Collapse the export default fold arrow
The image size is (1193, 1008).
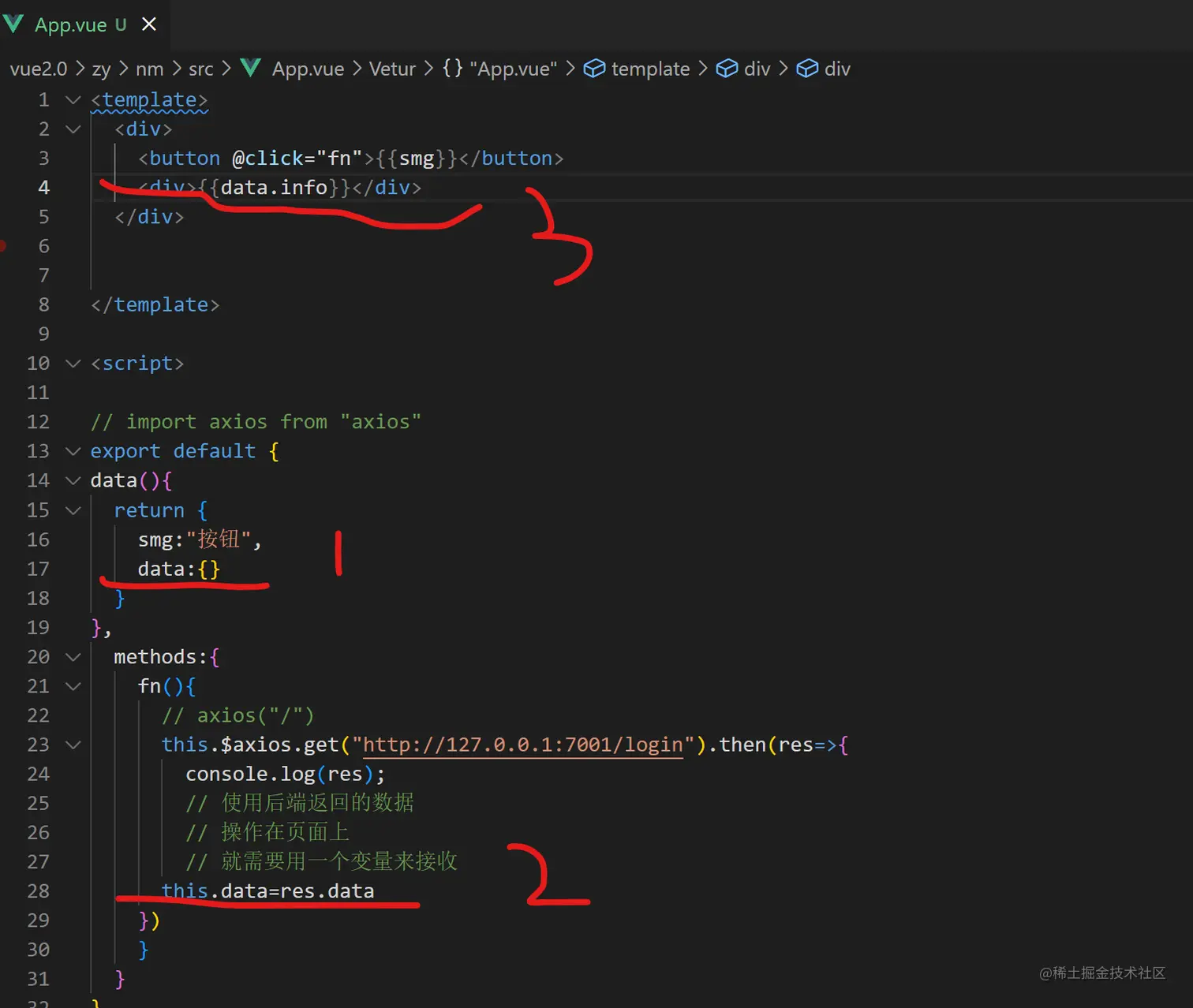73,451
